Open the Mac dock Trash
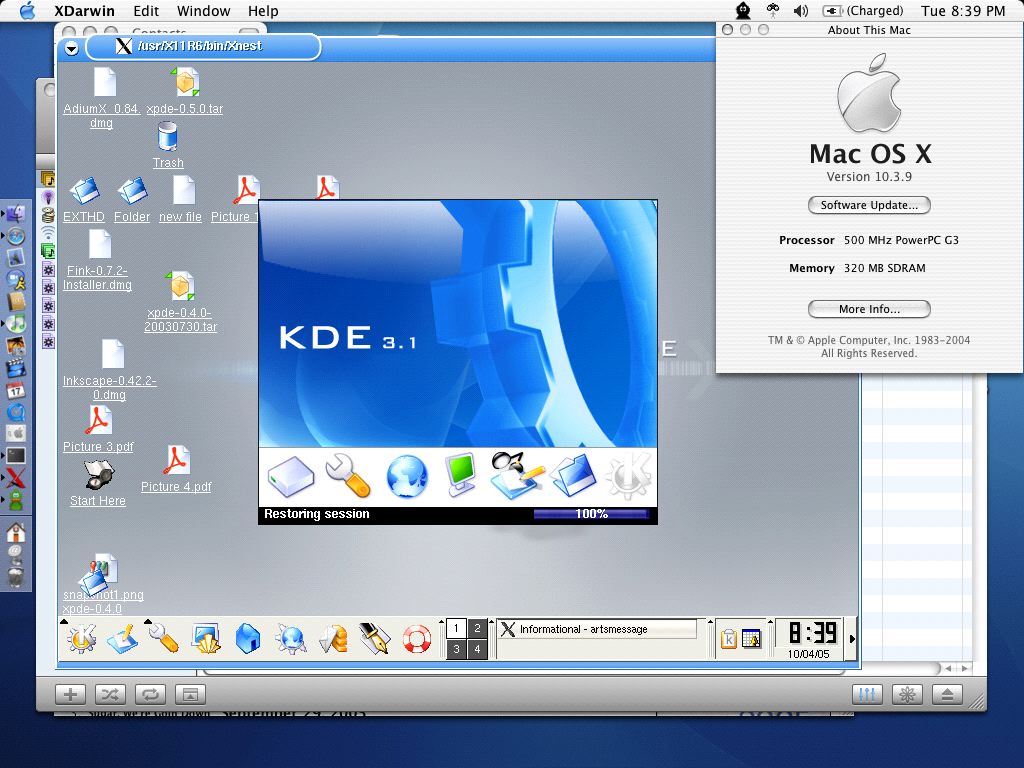 point(16,577)
